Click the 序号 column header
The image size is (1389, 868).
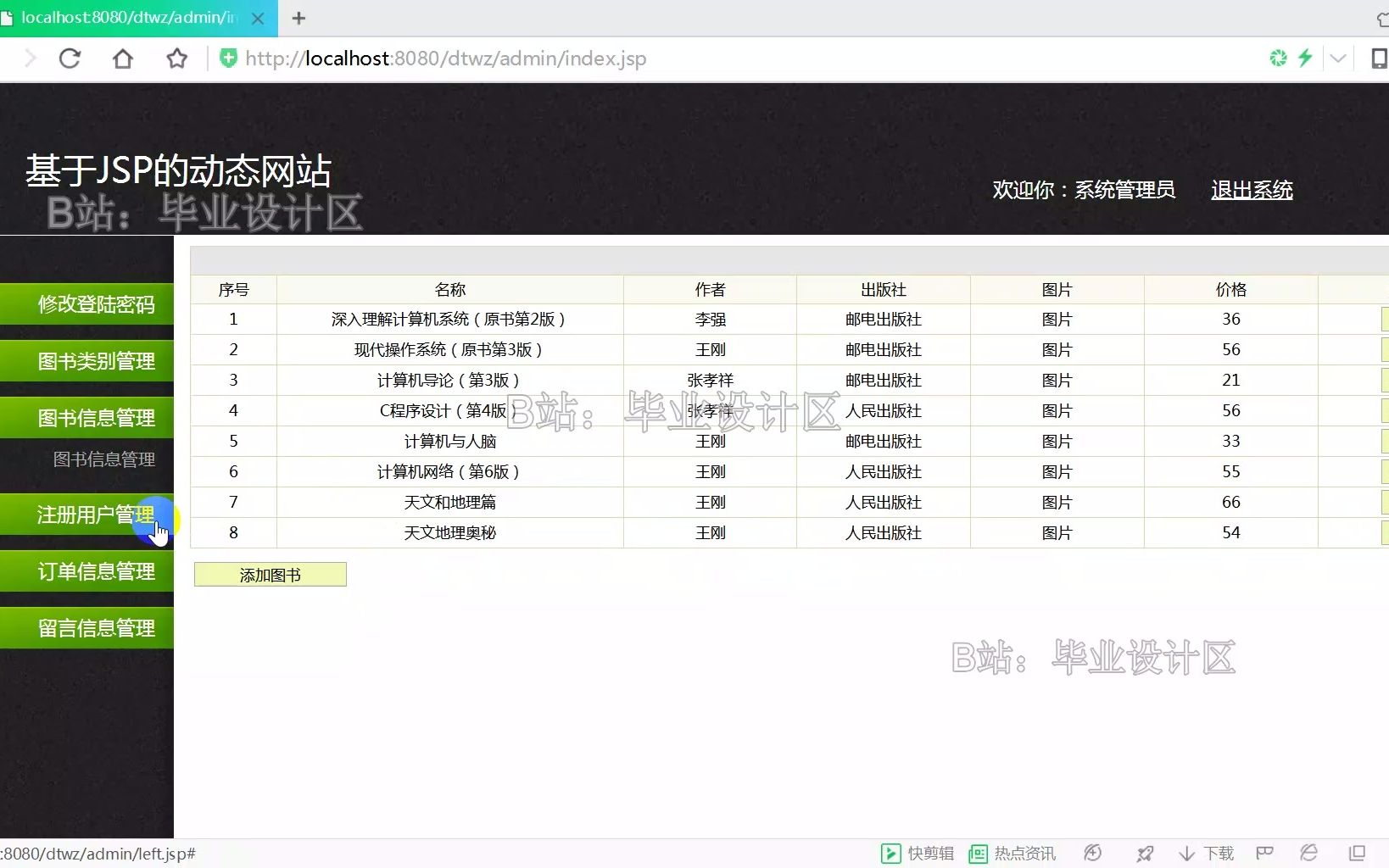click(233, 290)
